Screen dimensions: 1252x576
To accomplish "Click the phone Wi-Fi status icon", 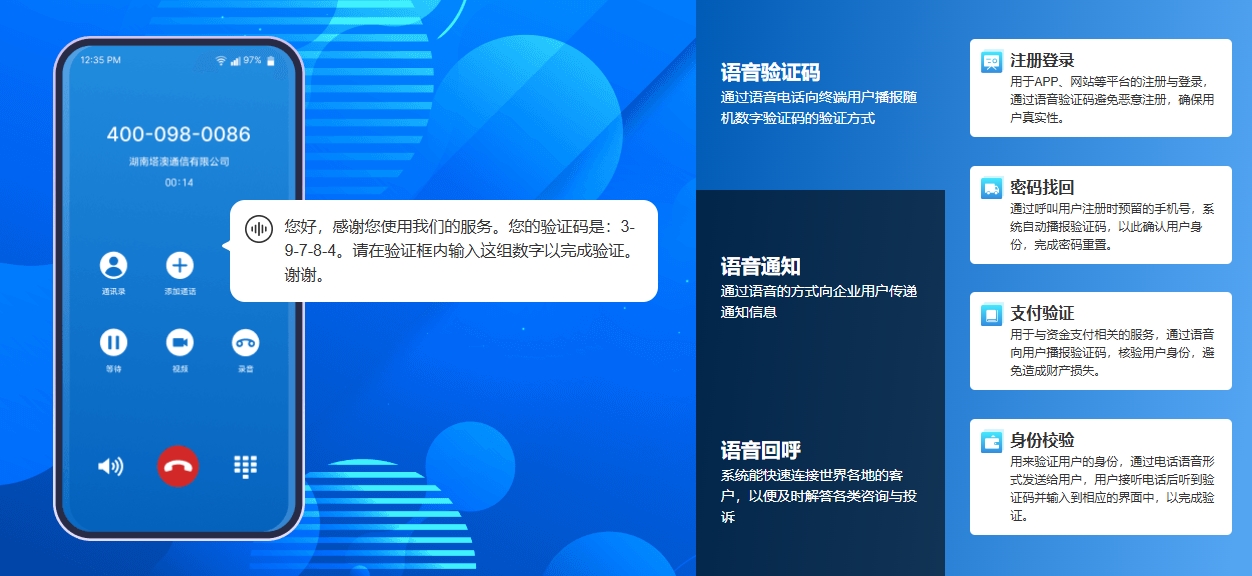I will (221, 61).
